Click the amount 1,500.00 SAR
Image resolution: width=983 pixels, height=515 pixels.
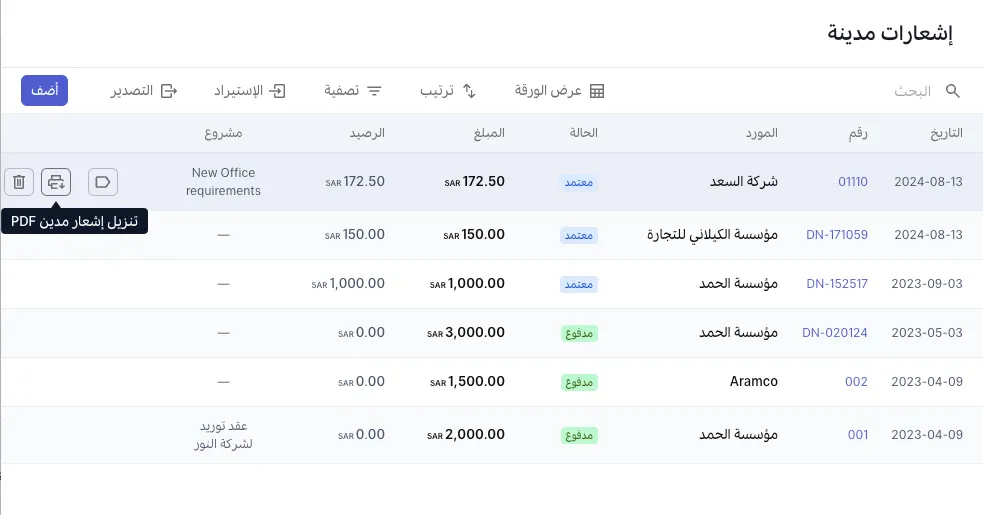coord(467,381)
